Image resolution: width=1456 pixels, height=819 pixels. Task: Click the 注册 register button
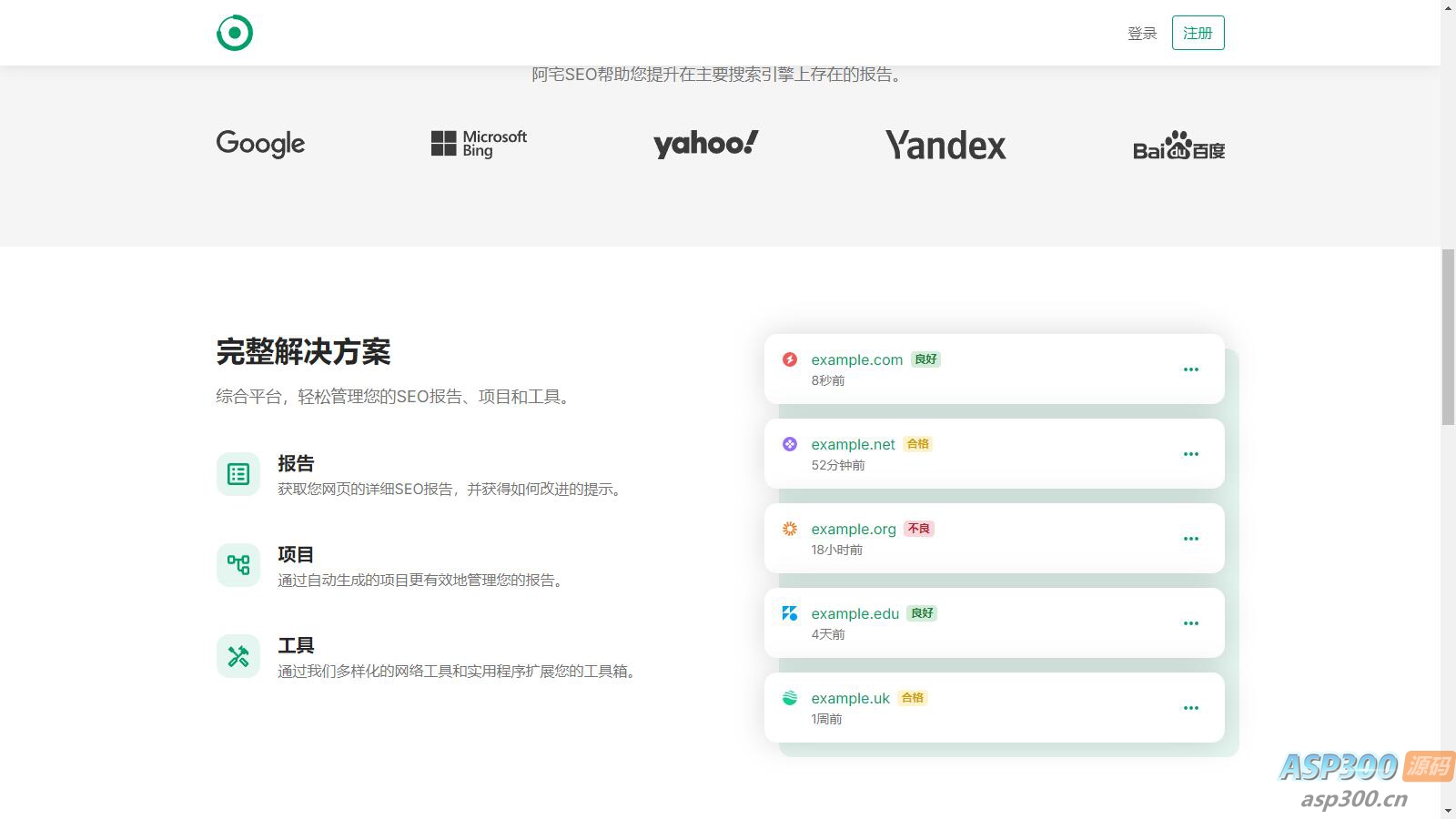[1198, 33]
